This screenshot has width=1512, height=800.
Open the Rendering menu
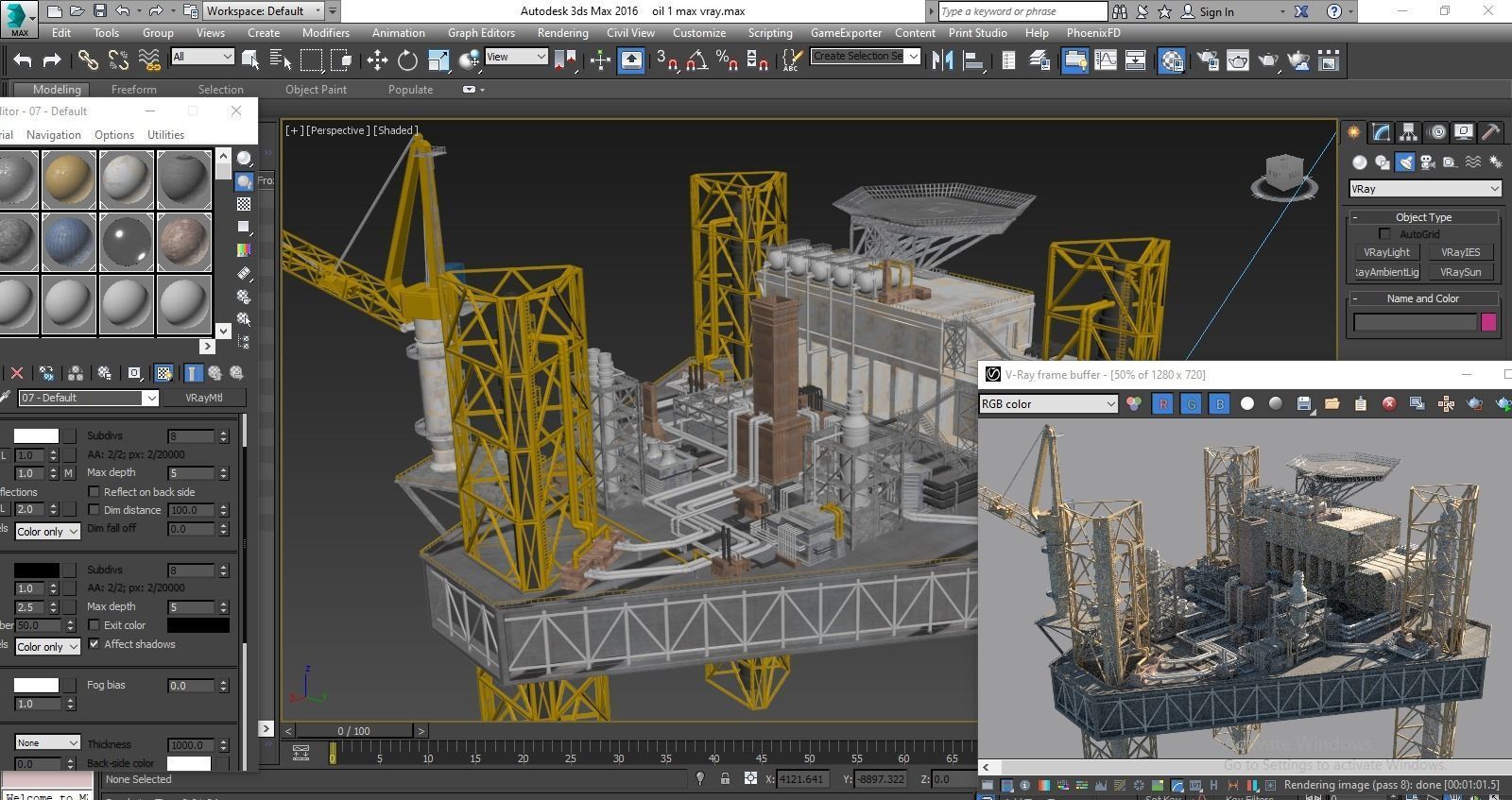pyautogui.click(x=562, y=33)
